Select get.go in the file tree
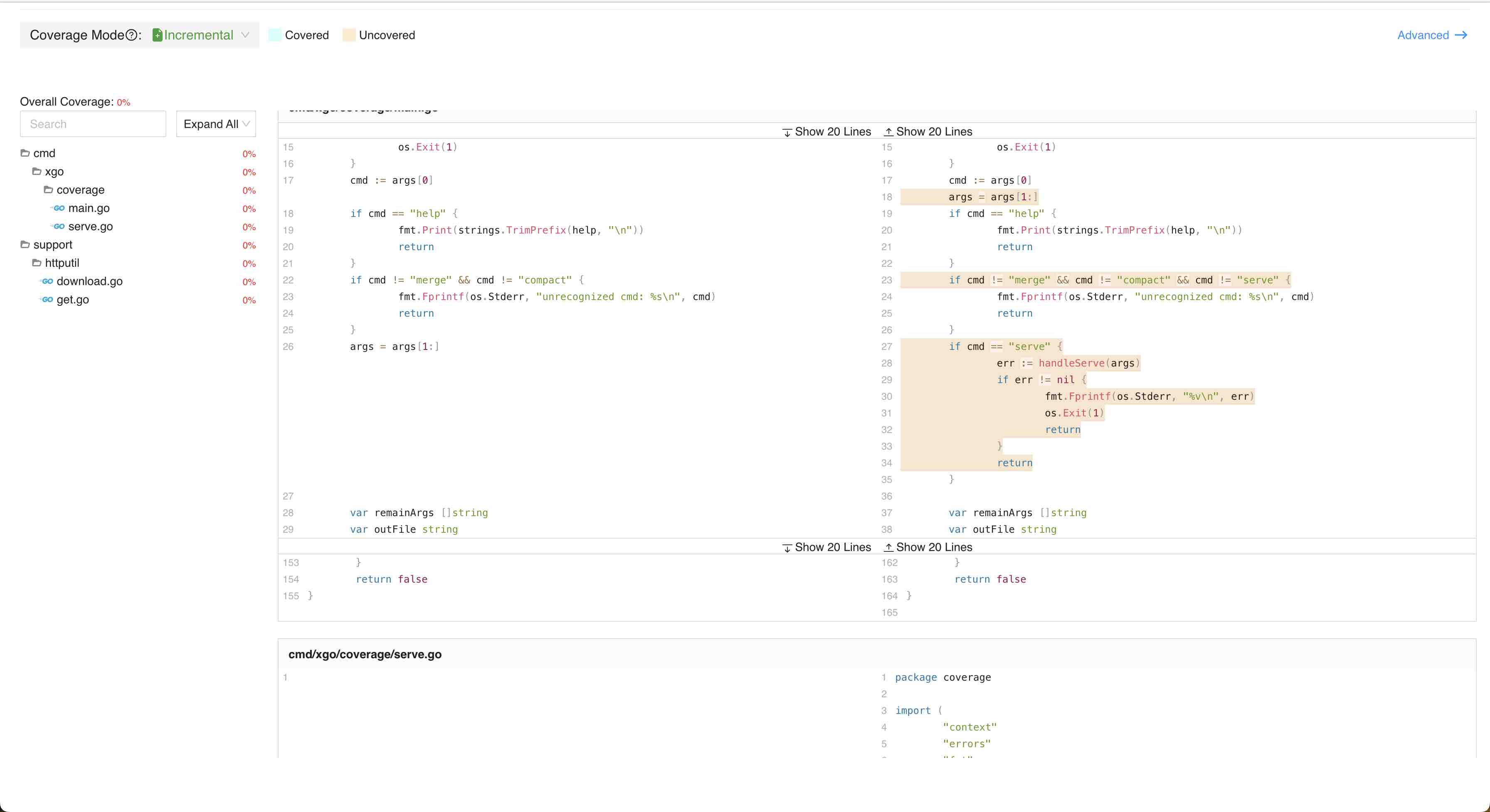This screenshot has height=812, width=1490. click(x=72, y=300)
